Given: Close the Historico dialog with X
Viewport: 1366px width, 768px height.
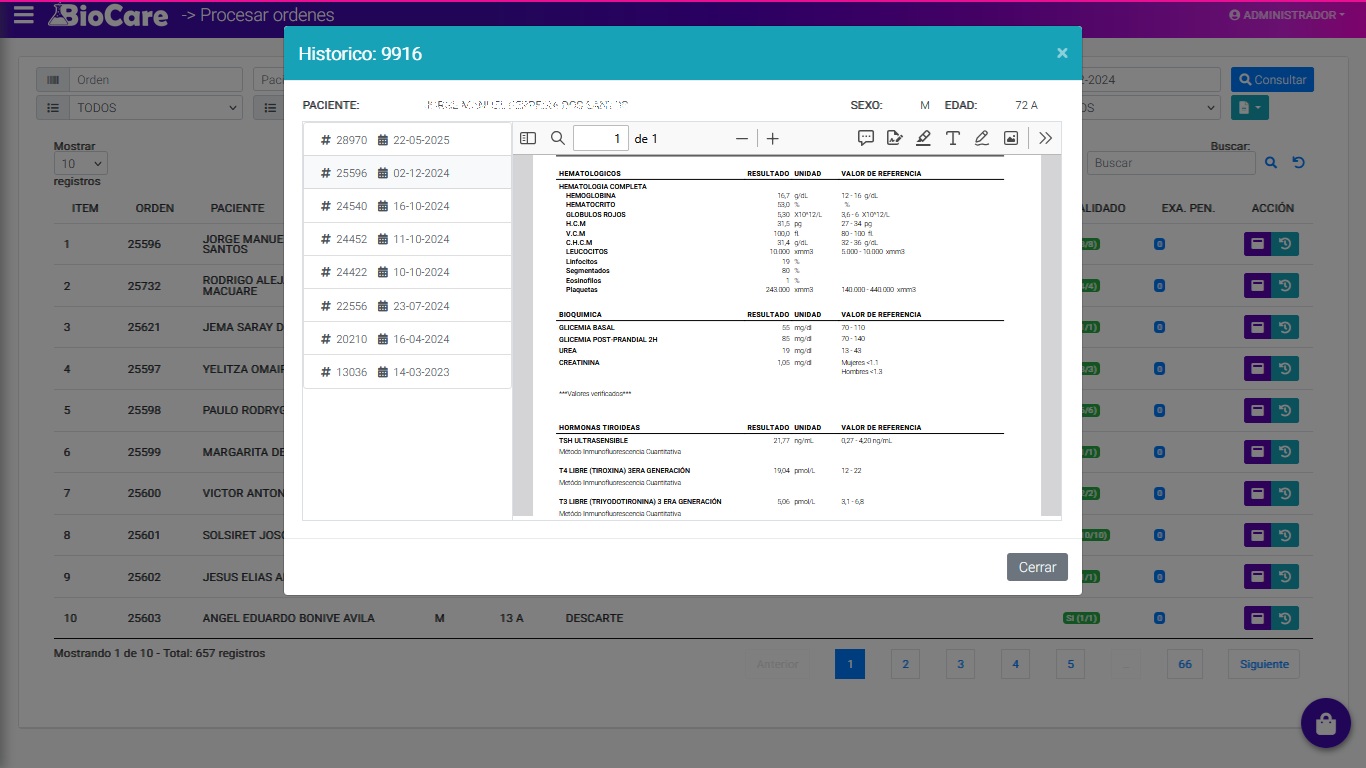Looking at the screenshot, I should tap(1062, 53).
